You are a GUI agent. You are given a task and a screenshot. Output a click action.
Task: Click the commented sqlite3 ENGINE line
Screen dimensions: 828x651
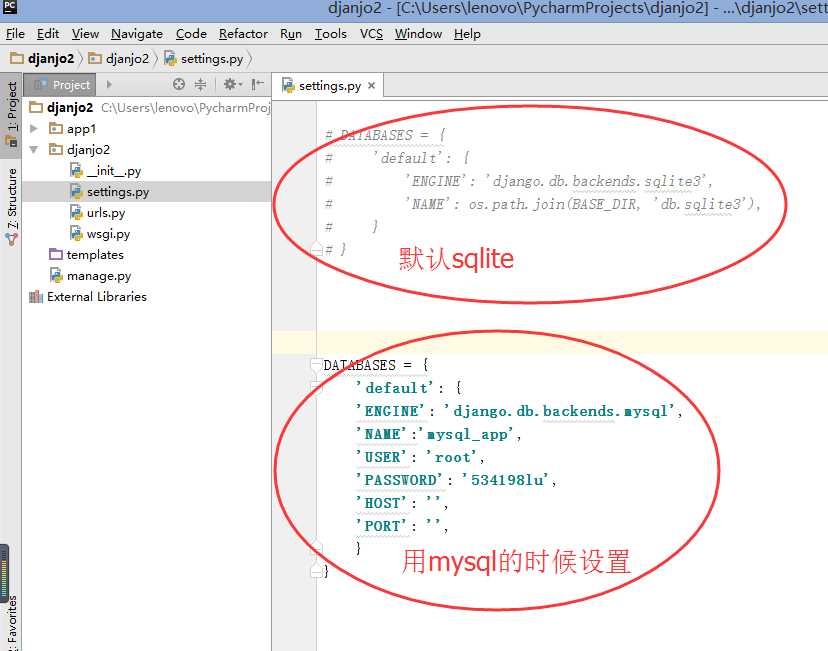pos(519,181)
